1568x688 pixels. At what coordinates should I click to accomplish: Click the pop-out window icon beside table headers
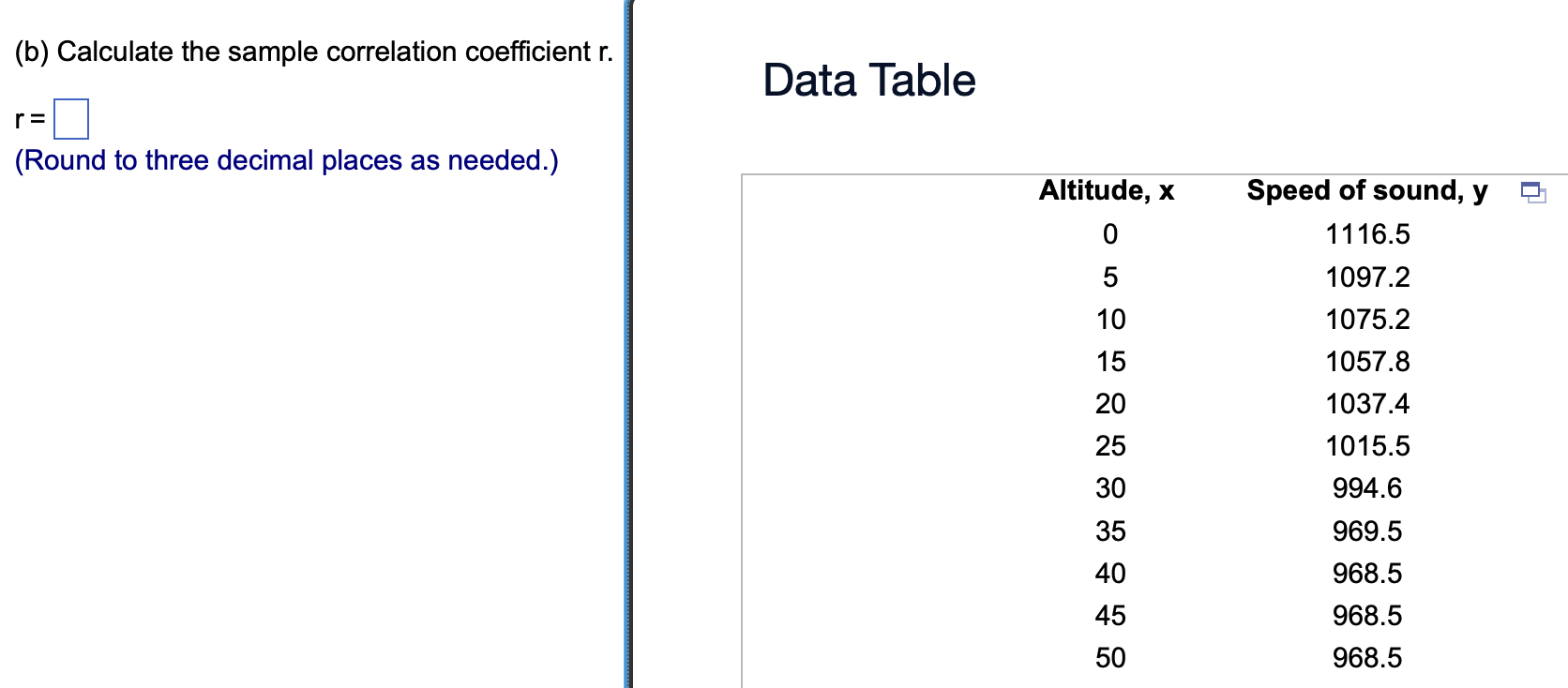1535,192
